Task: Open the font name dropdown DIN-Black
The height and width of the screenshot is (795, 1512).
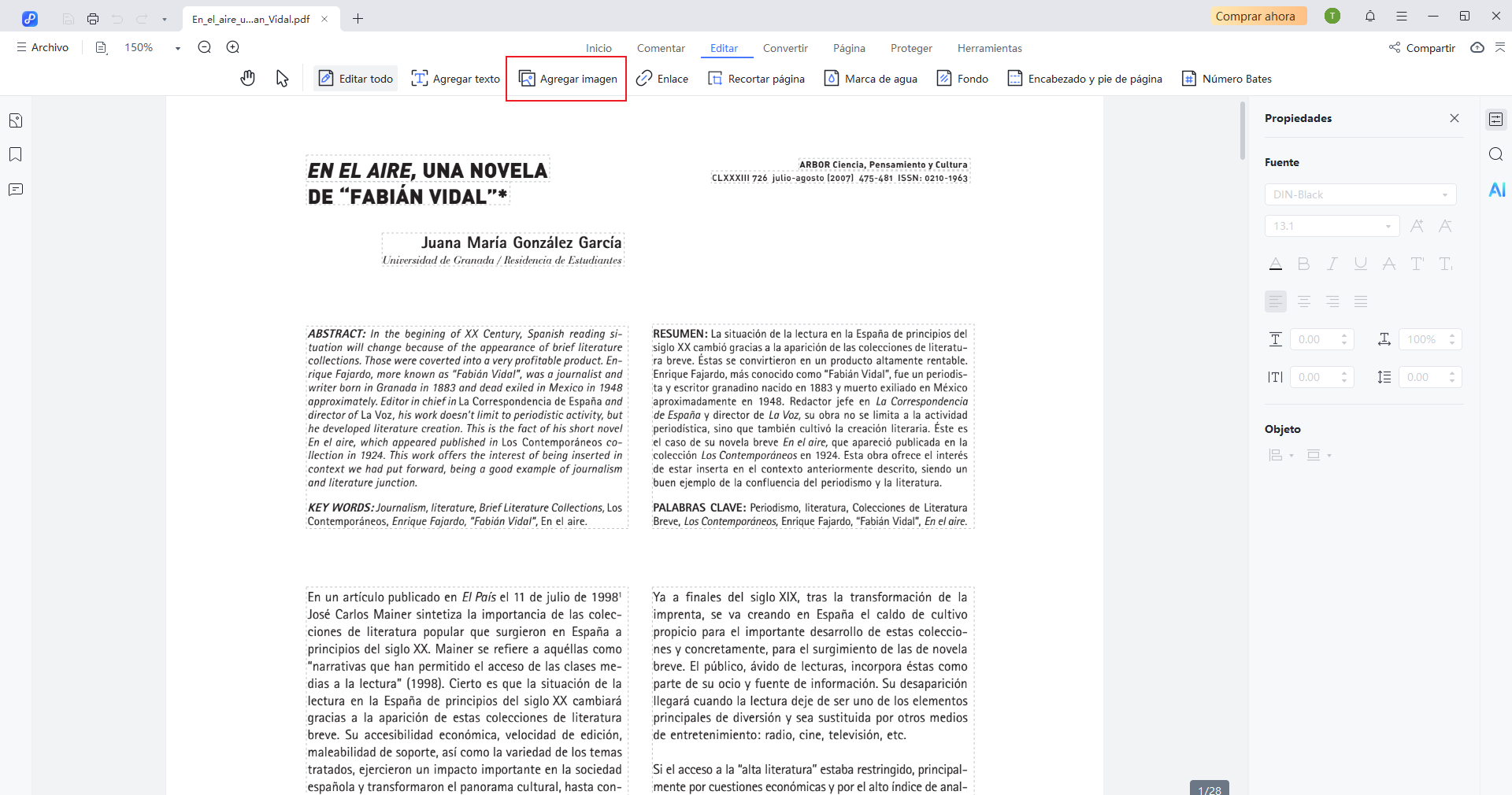Action: pyautogui.click(x=1360, y=194)
